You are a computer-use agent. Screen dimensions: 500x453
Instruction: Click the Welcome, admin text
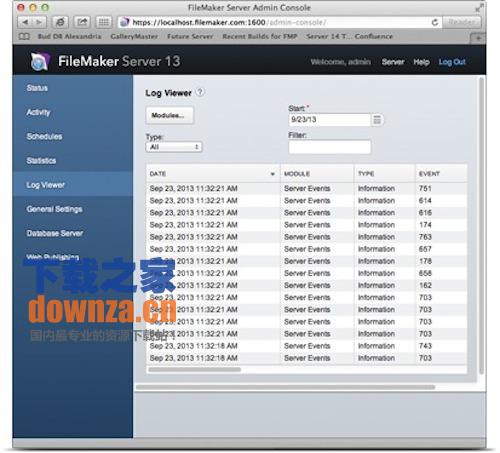(x=340, y=62)
